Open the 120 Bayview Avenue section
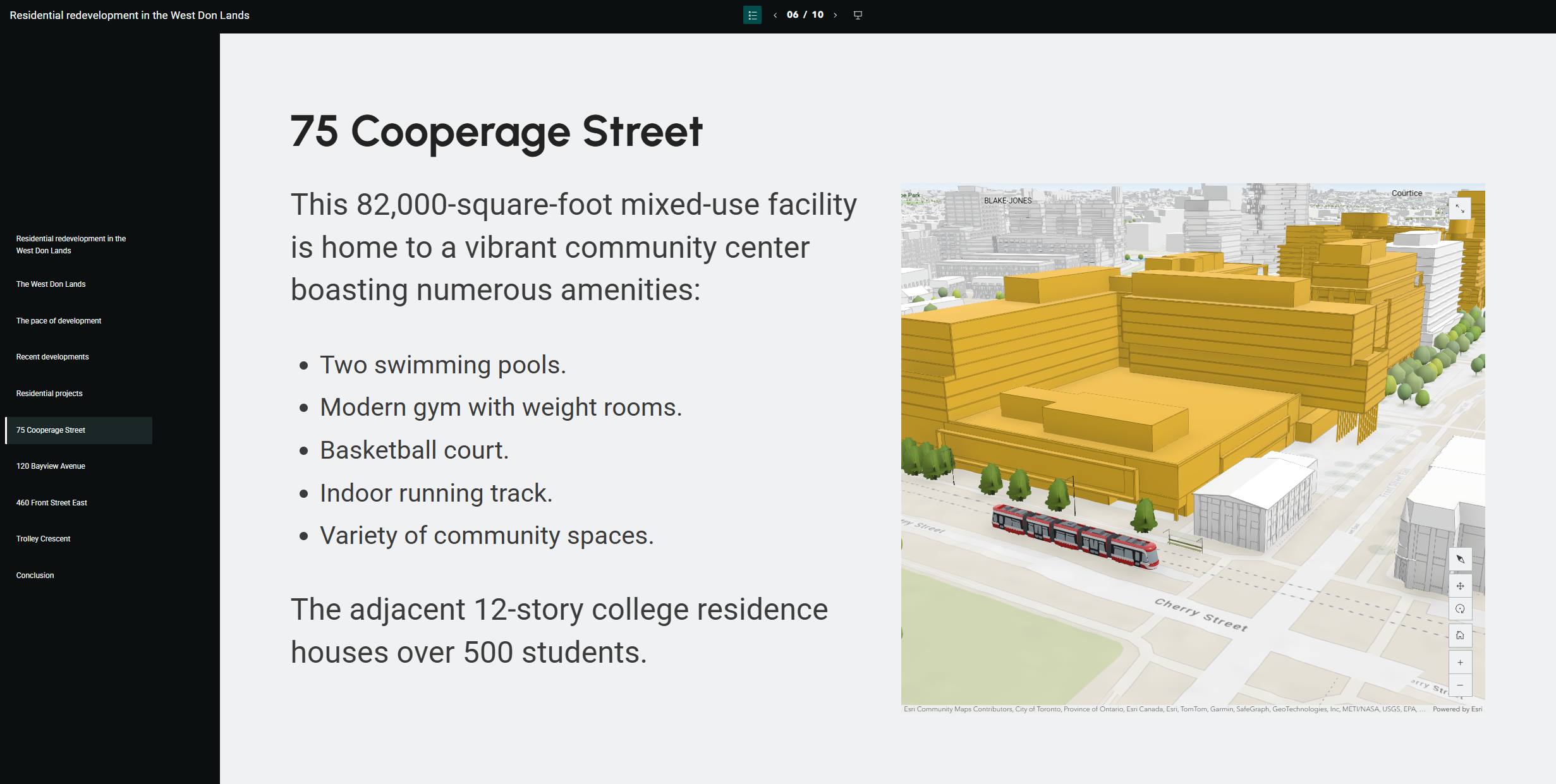 pyautogui.click(x=51, y=466)
